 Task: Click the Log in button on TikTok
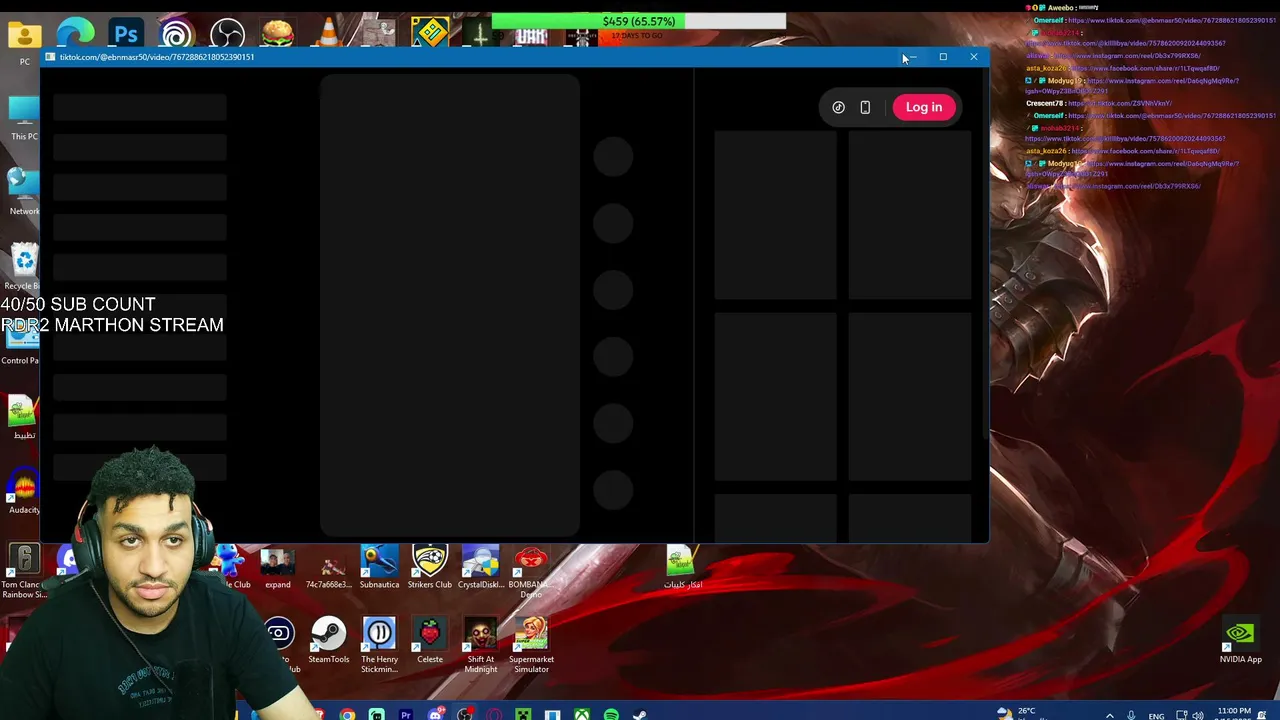point(924,107)
